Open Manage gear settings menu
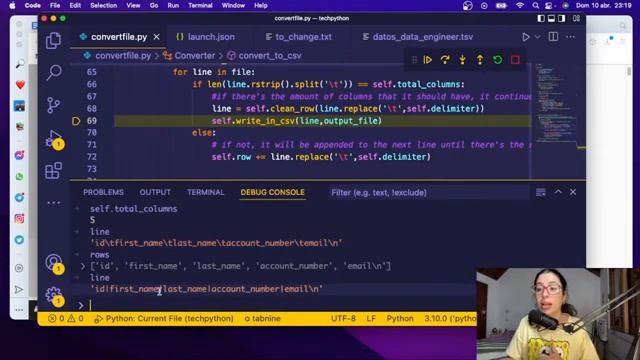The height and width of the screenshot is (360, 640). (x=53, y=295)
